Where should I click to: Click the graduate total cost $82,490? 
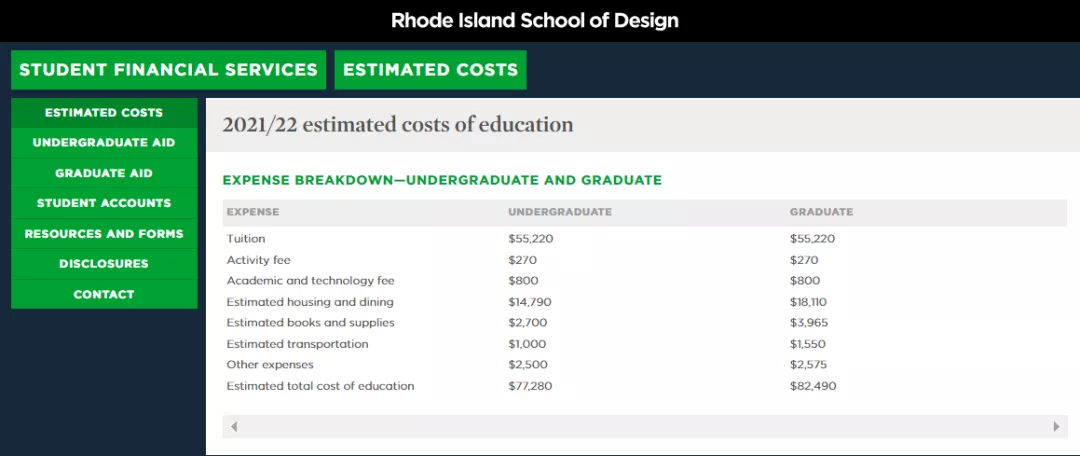tap(813, 386)
